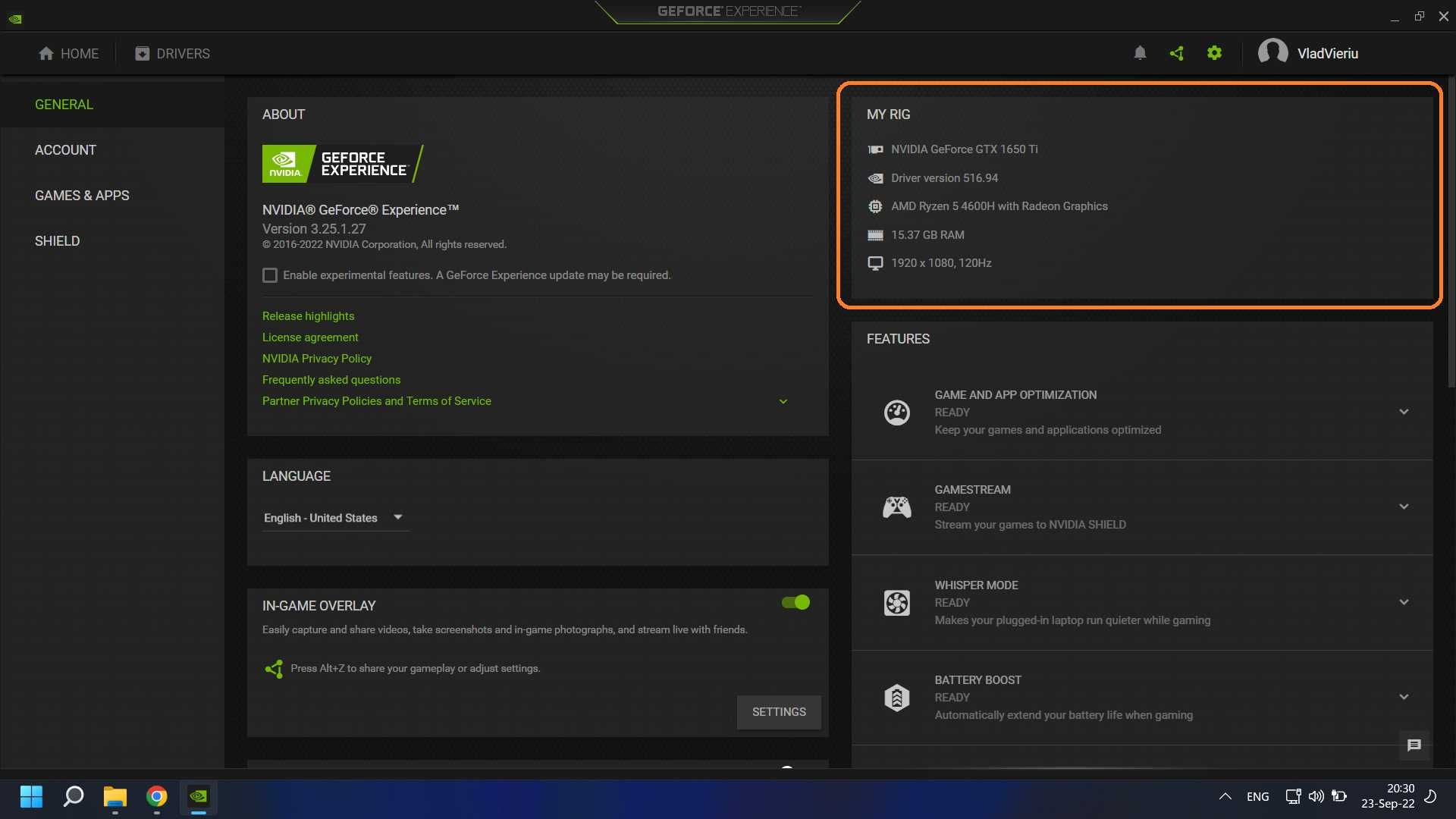This screenshot has width=1456, height=819.
Task: Click the share icon next to Alt+Z hint
Action: coord(274,669)
